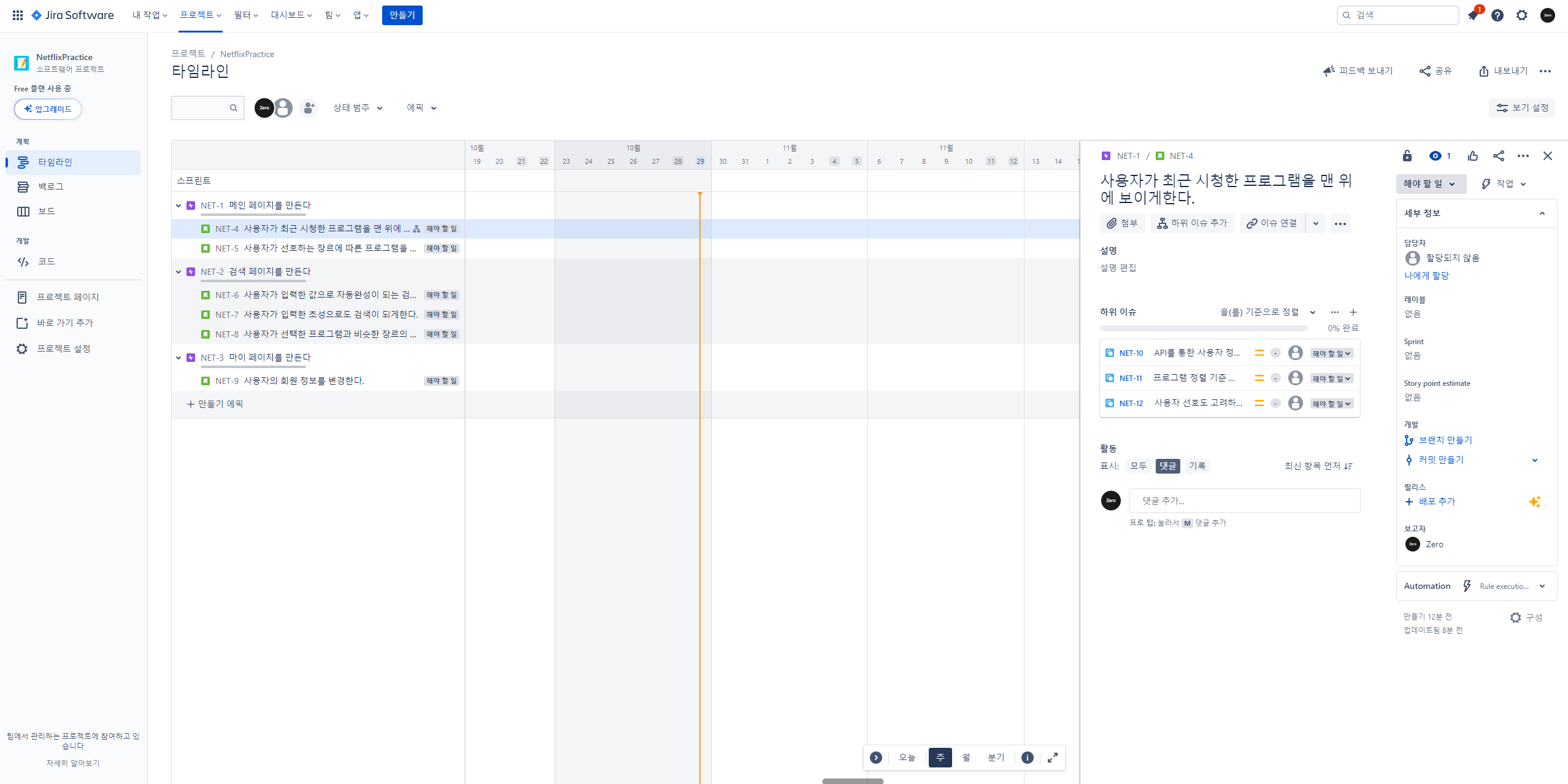
Task: Click the 나에게 할당 link
Action: pos(1426,276)
